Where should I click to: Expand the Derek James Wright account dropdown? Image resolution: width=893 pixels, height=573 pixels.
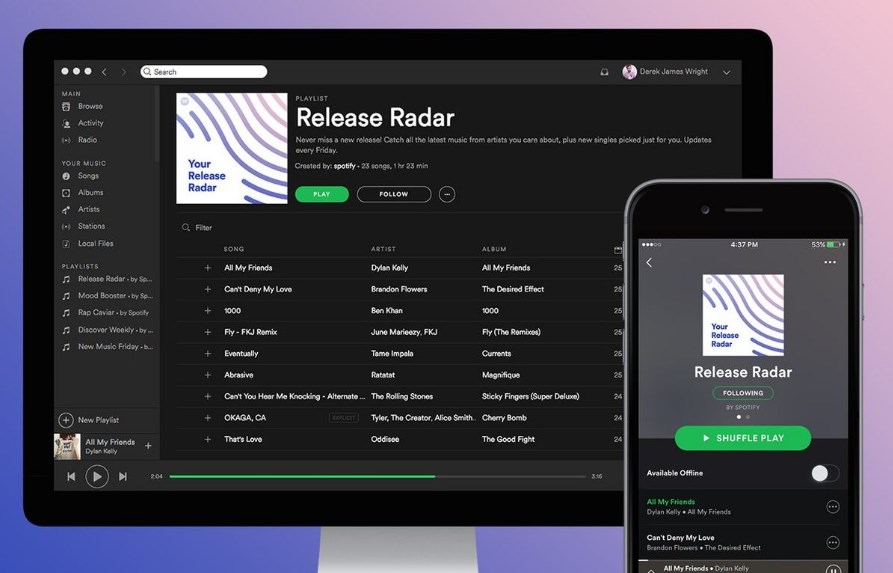click(727, 72)
